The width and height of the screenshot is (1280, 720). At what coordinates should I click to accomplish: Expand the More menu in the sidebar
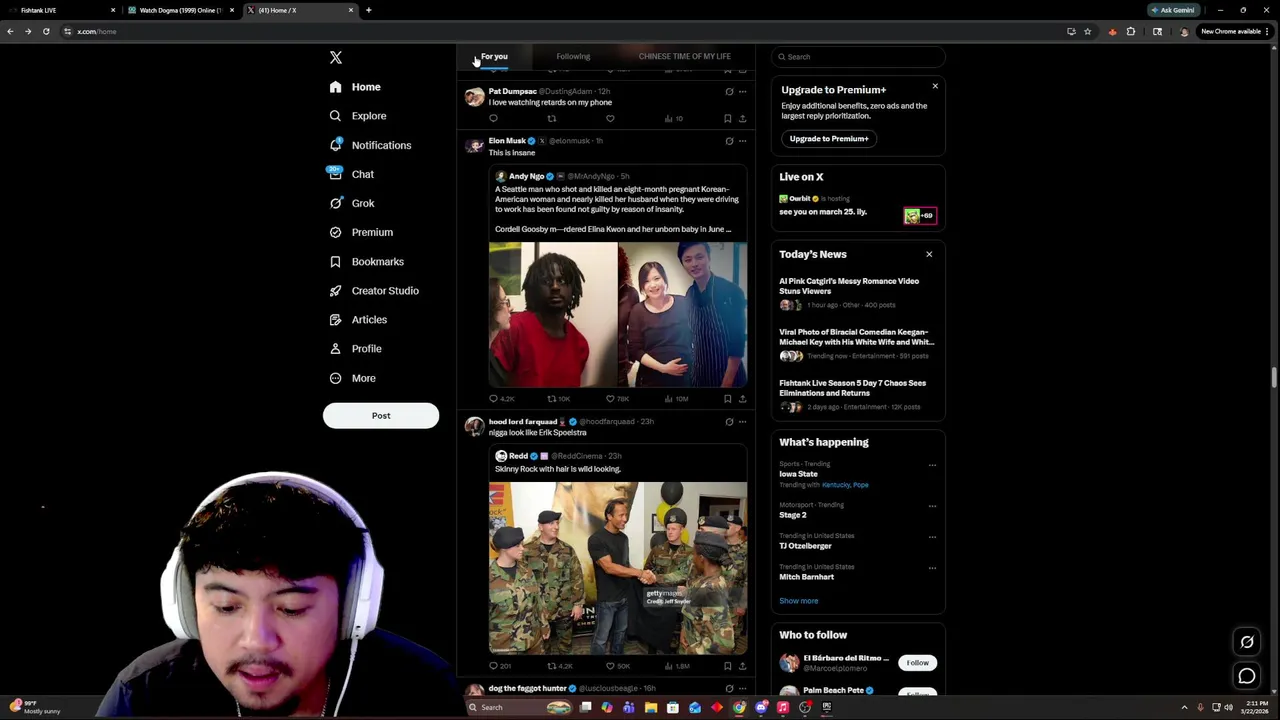click(x=352, y=378)
